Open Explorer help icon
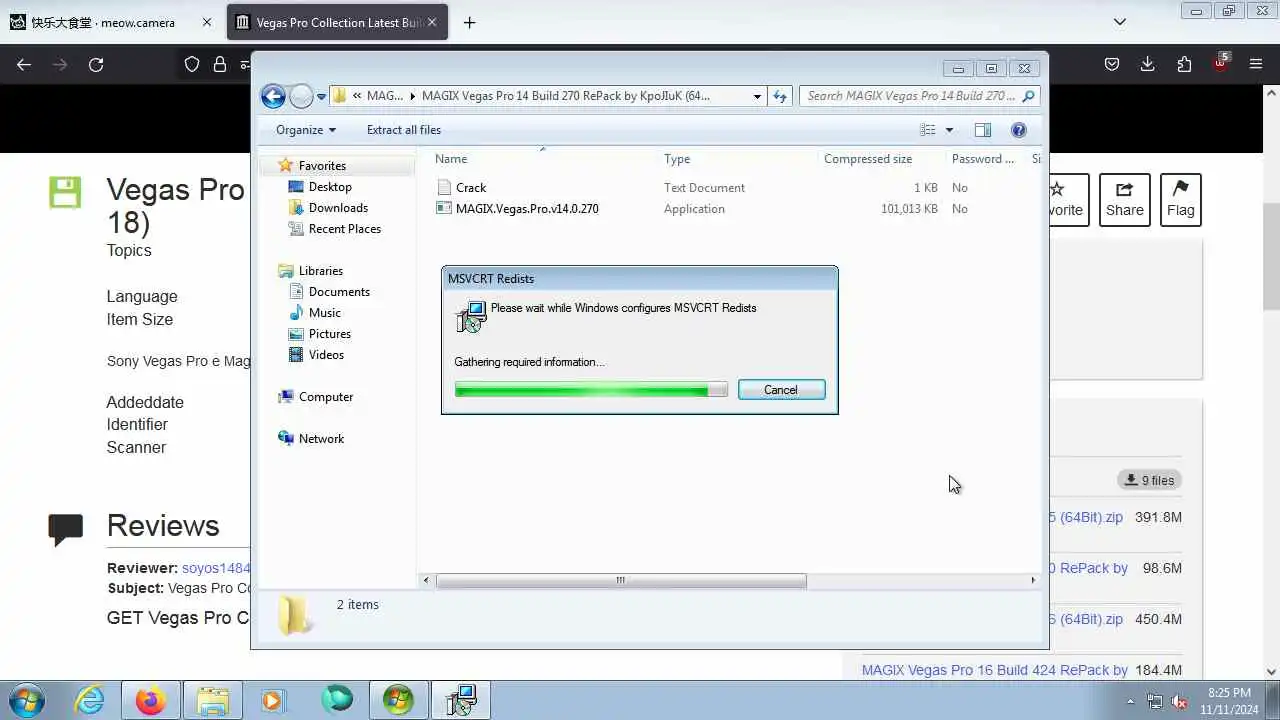 pos(1019,130)
